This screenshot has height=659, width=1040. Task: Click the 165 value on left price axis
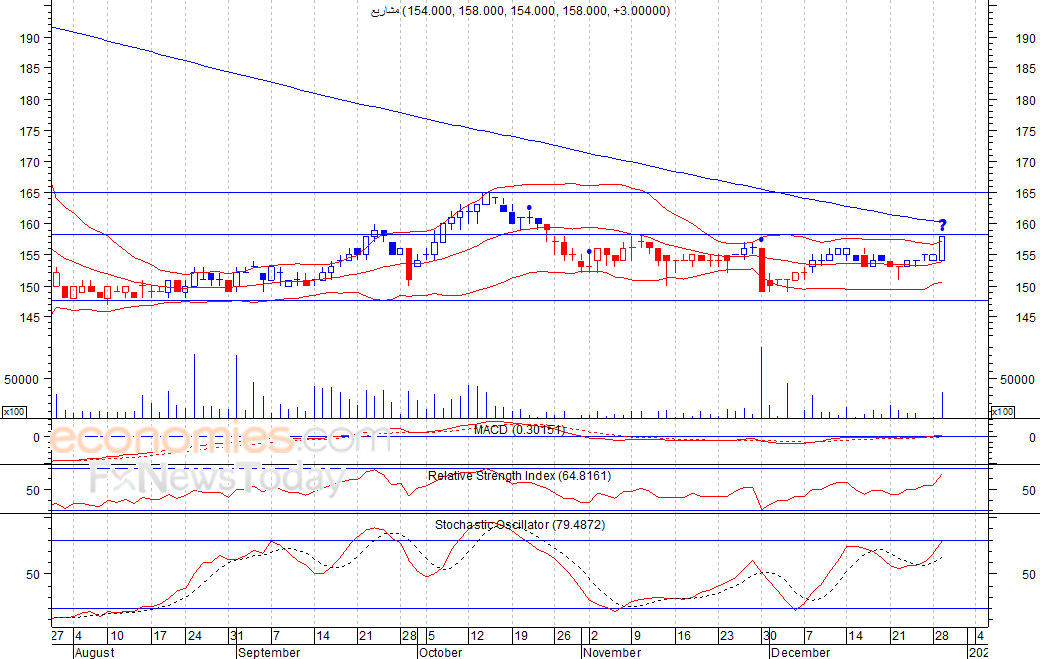pyautogui.click(x=30, y=194)
